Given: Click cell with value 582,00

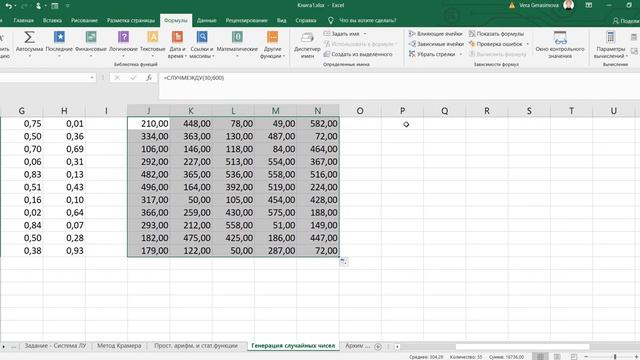Looking at the screenshot, I should coord(318,123).
